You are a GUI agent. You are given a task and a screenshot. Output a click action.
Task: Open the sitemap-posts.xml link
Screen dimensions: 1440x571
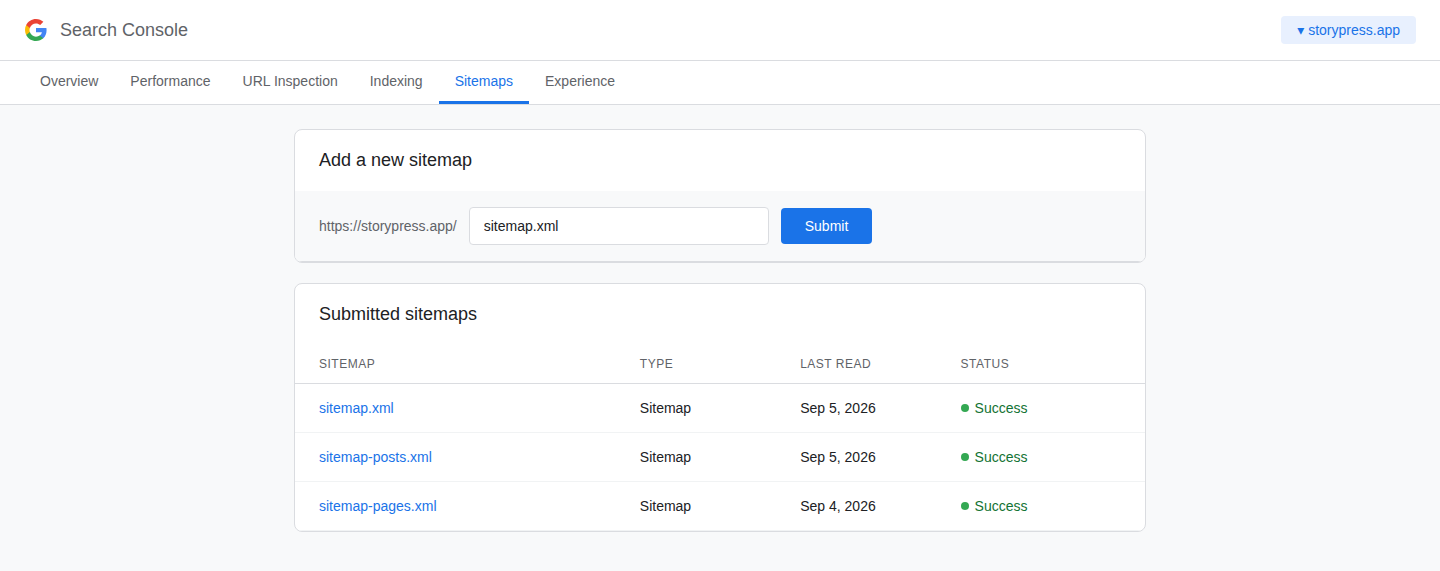tap(375, 457)
